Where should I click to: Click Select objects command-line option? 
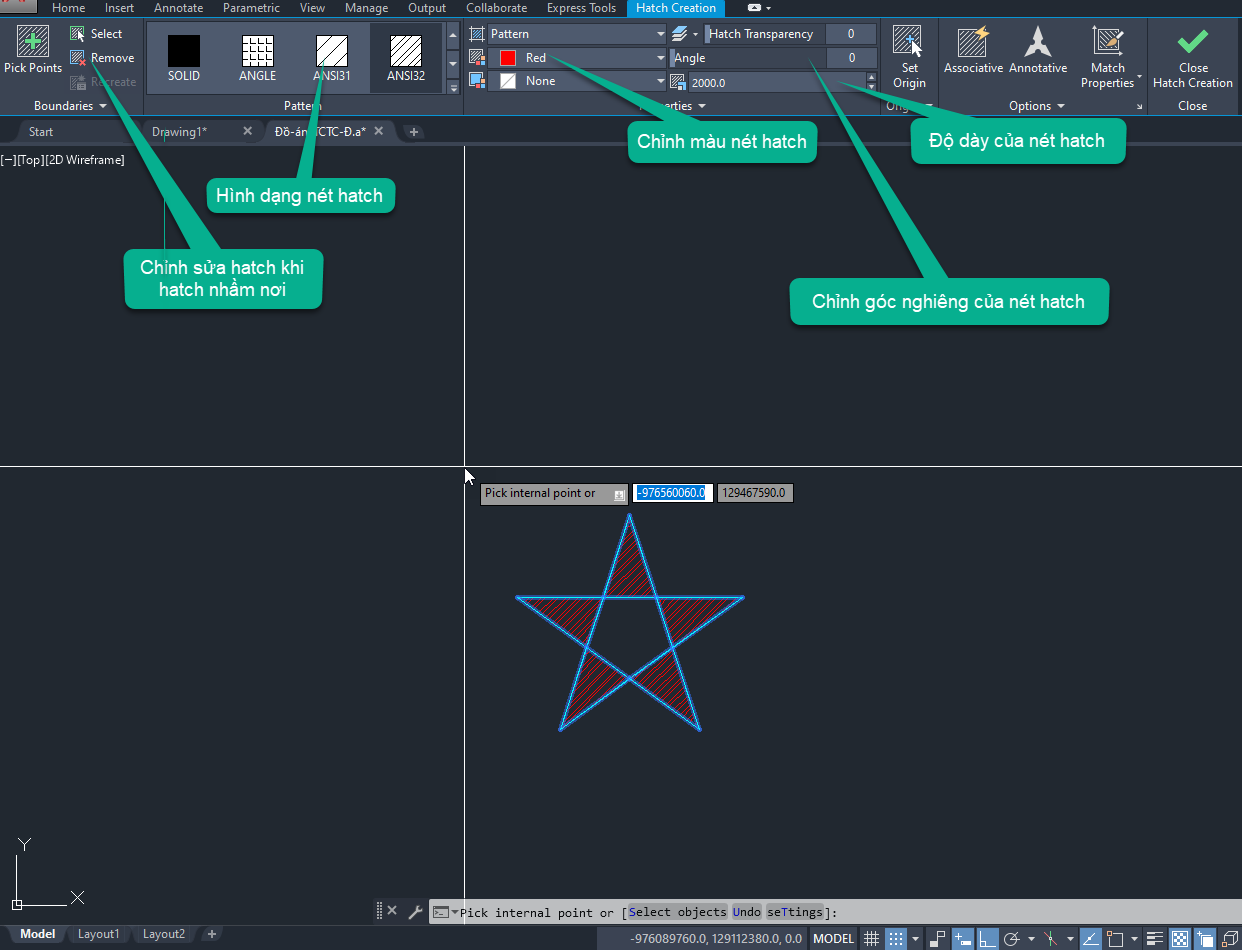pyautogui.click(x=677, y=912)
